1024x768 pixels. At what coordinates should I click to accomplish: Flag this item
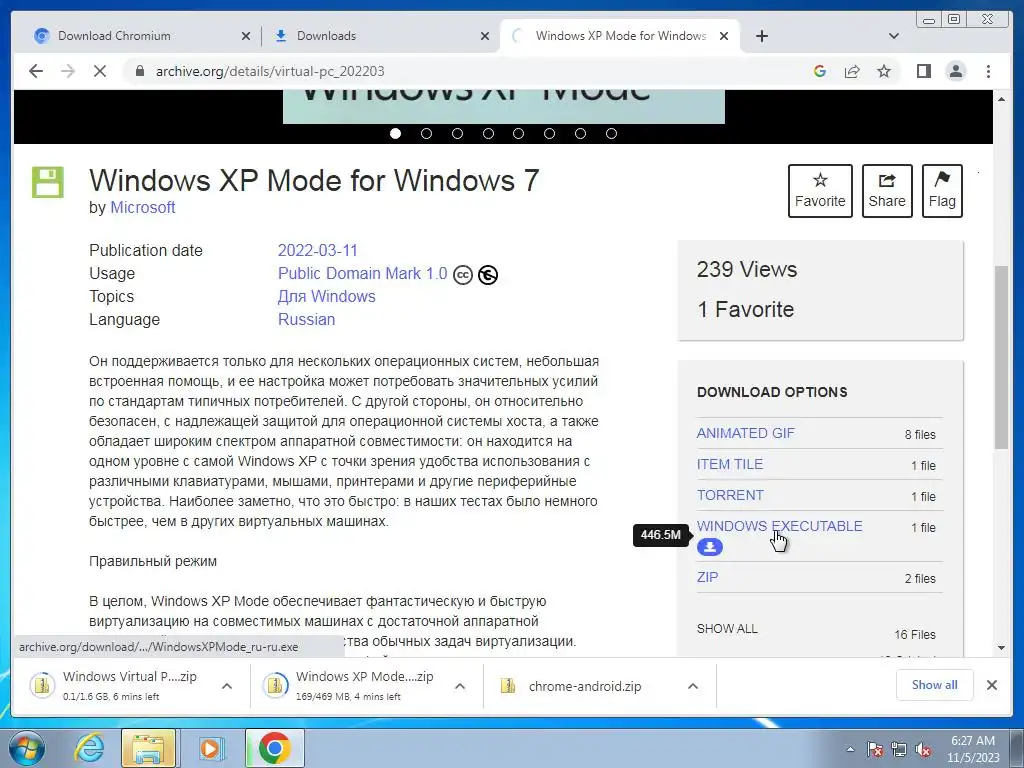coord(942,191)
